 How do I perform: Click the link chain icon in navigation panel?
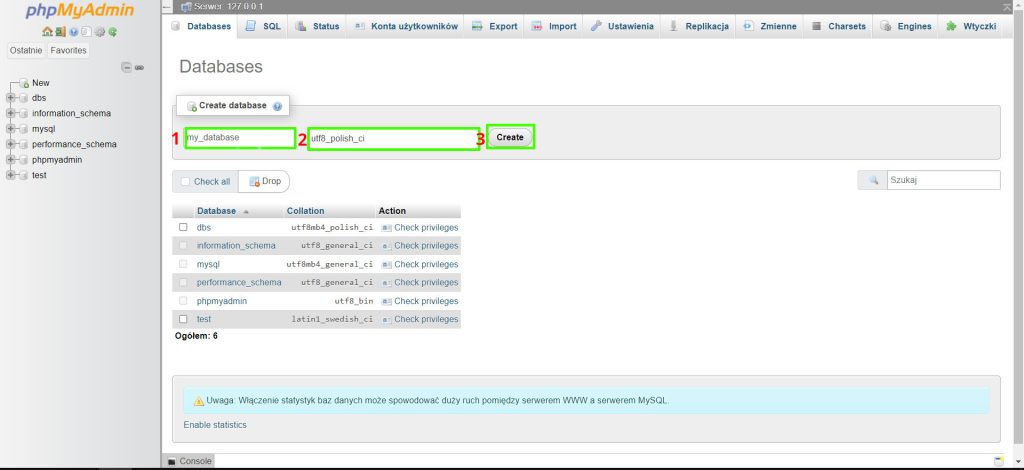pyautogui.click(x=139, y=67)
